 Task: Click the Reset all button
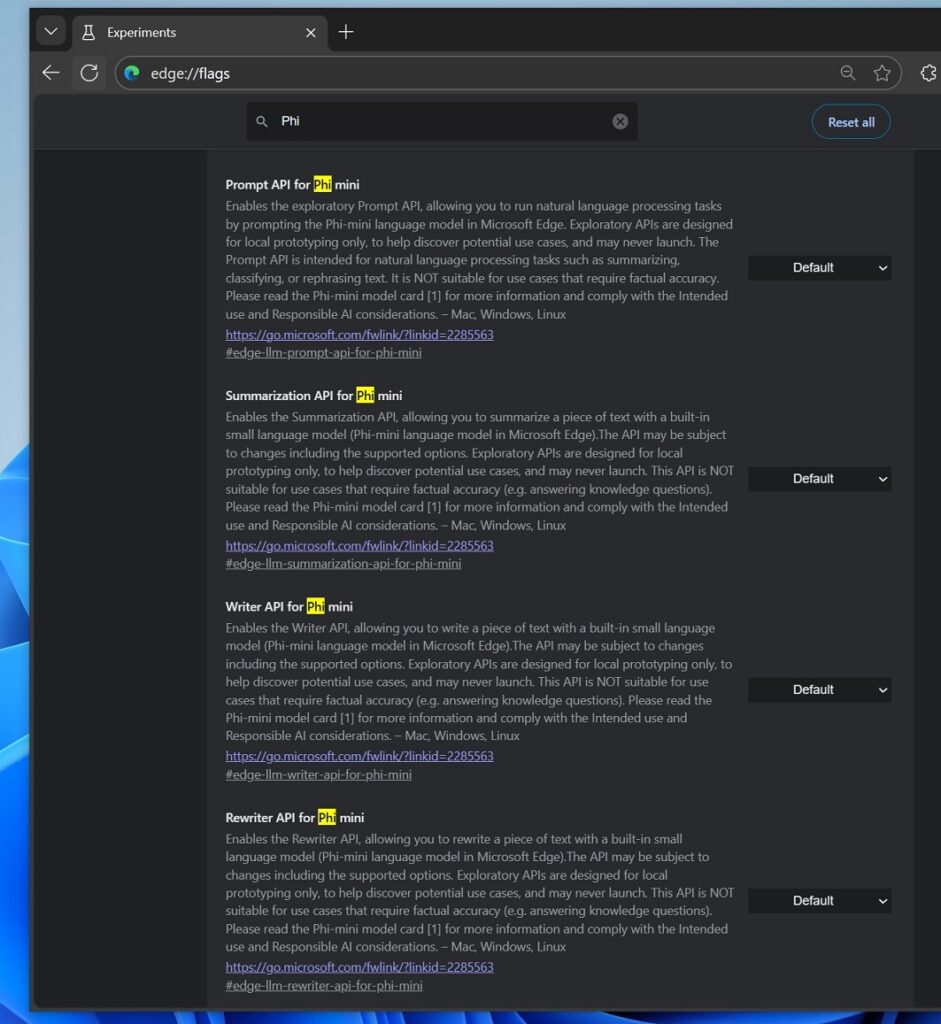click(850, 121)
